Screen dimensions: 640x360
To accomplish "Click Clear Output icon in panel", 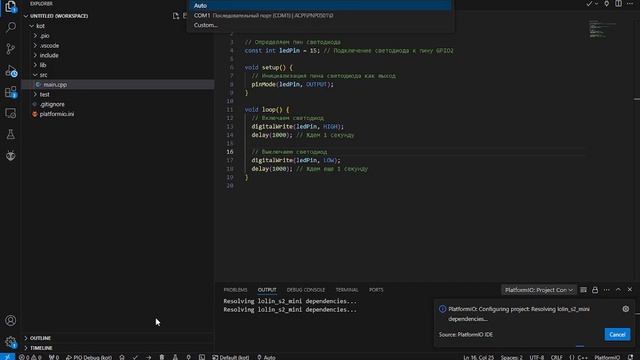I will 583,290.
